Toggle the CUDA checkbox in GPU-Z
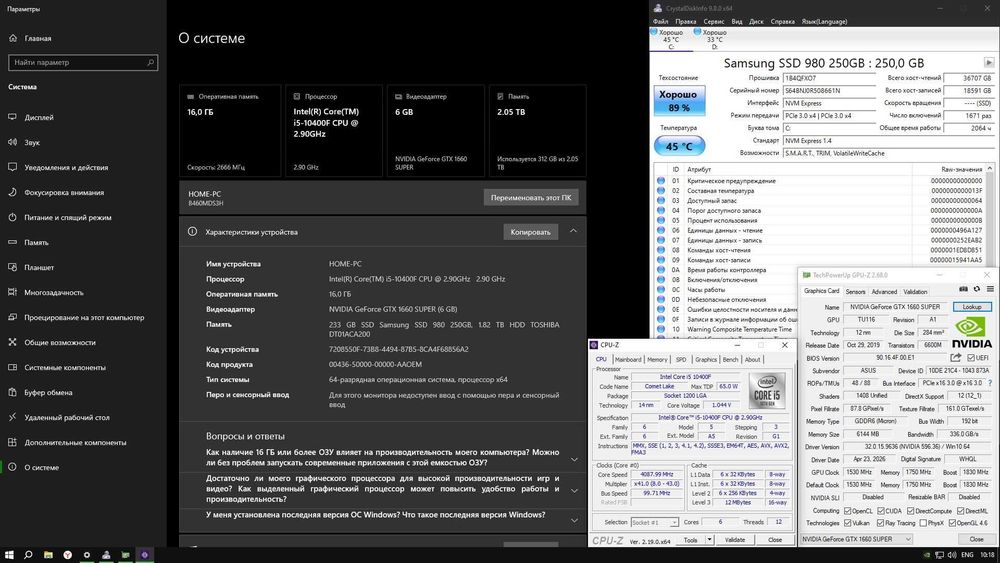1000x563 pixels. 881,511
